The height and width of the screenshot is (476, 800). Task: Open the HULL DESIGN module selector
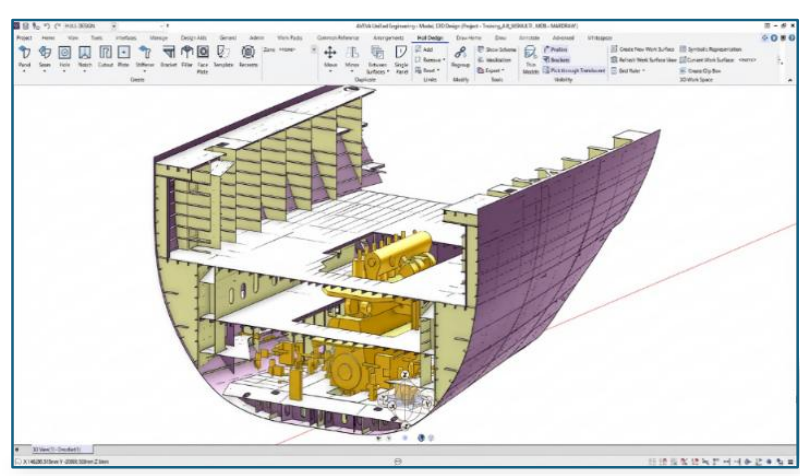(90, 26)
